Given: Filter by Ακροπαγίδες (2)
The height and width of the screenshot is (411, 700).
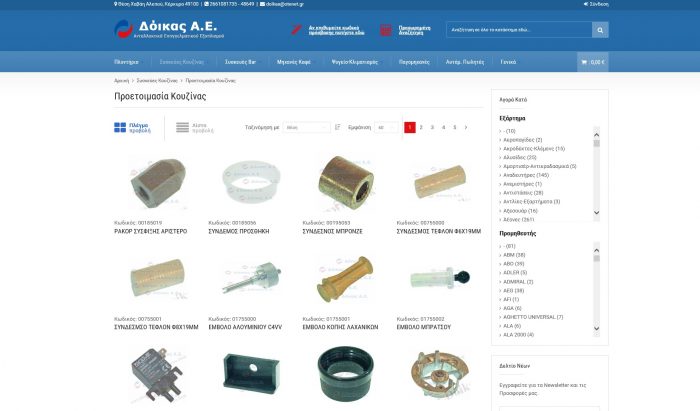Looking at the screenshot, I should pos(522,140).
